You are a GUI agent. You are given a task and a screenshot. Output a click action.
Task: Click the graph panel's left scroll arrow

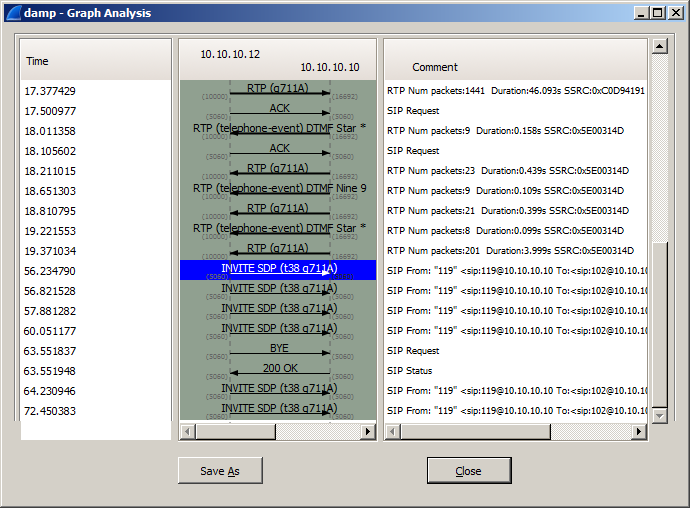(187, 431)
